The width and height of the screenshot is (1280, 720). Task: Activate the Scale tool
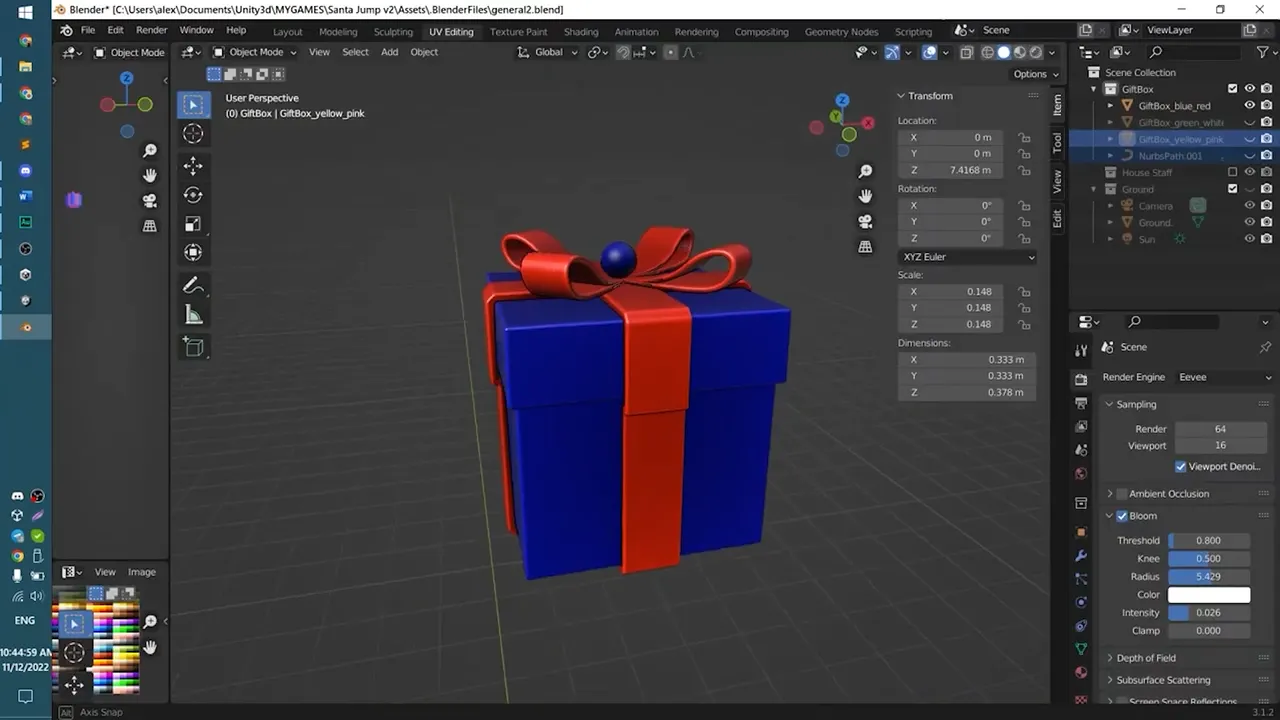(194, 224)
